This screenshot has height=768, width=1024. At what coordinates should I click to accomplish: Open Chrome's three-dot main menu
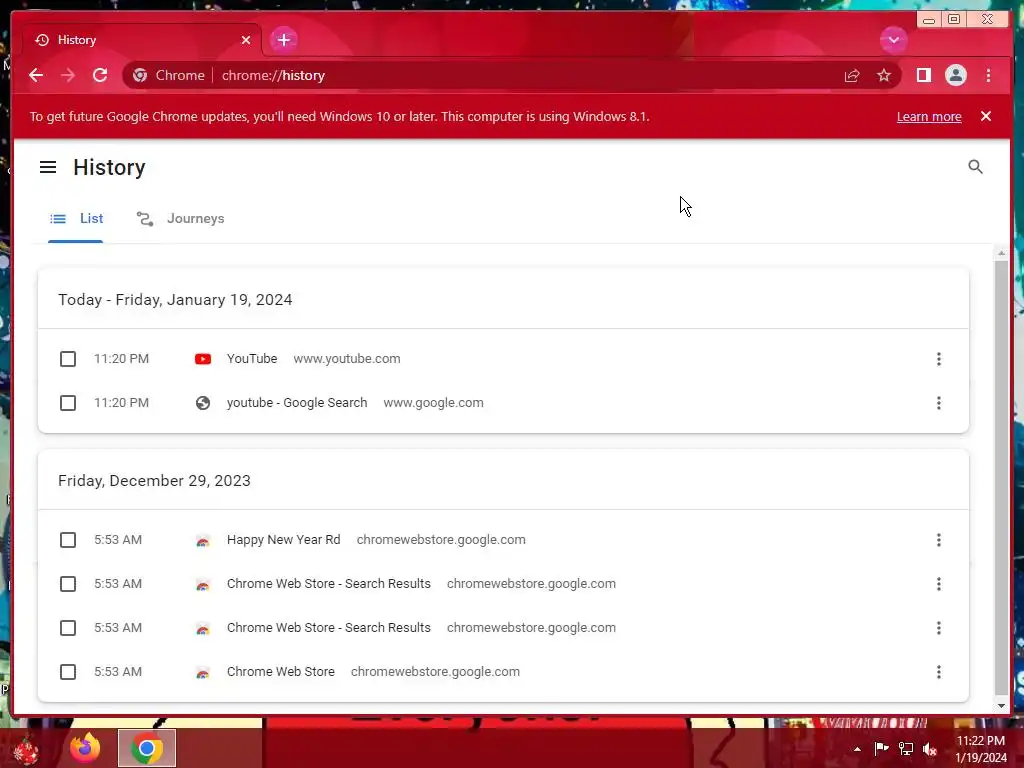coord(988,75)
